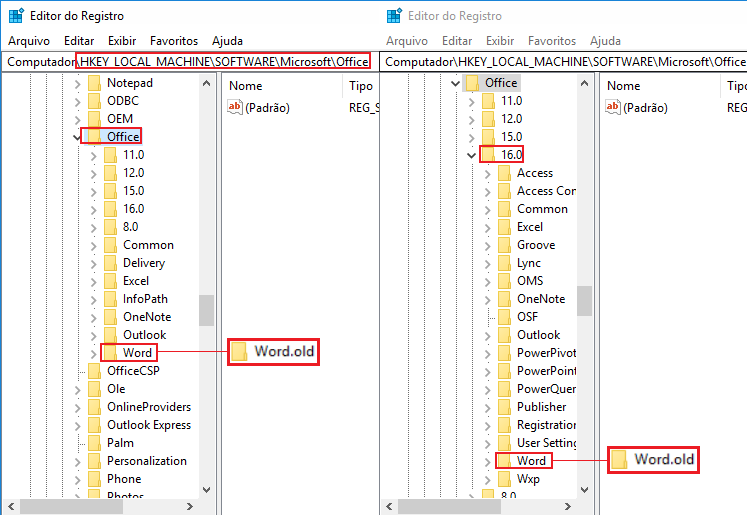Click right tree horizontal scrollbar left arrow
The height and width of the screenshot is (515, 747).
tap(389, 506)
